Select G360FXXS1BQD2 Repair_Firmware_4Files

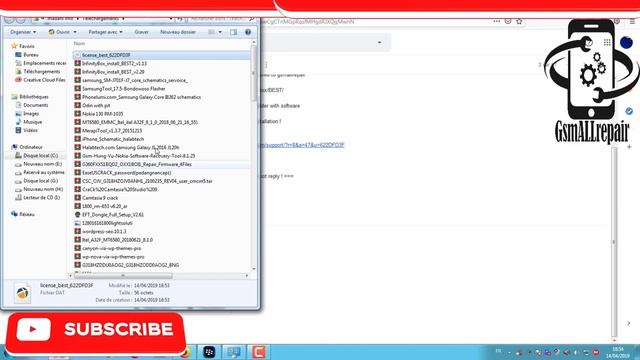pyautogui.click(x=137, y=164)
